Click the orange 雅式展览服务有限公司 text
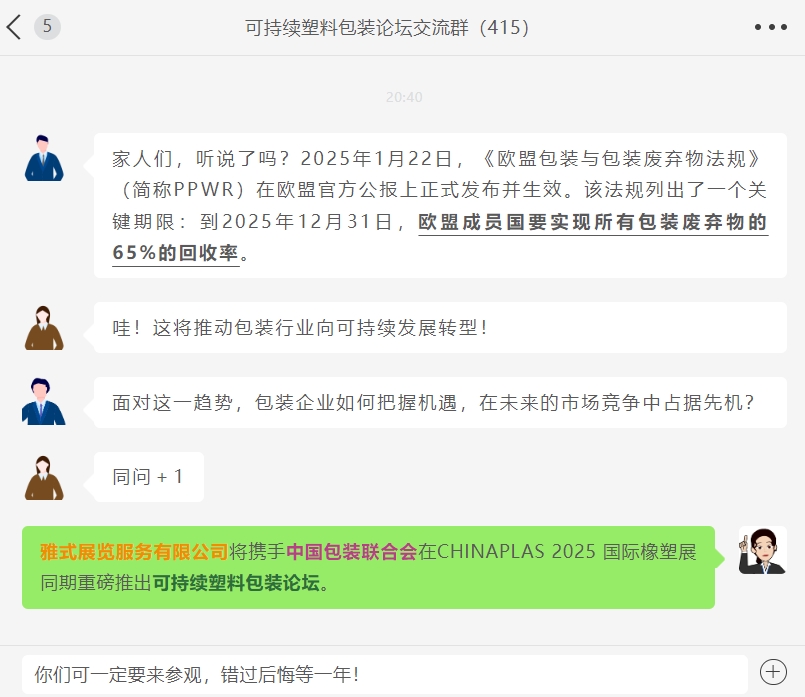 [134, 552]
